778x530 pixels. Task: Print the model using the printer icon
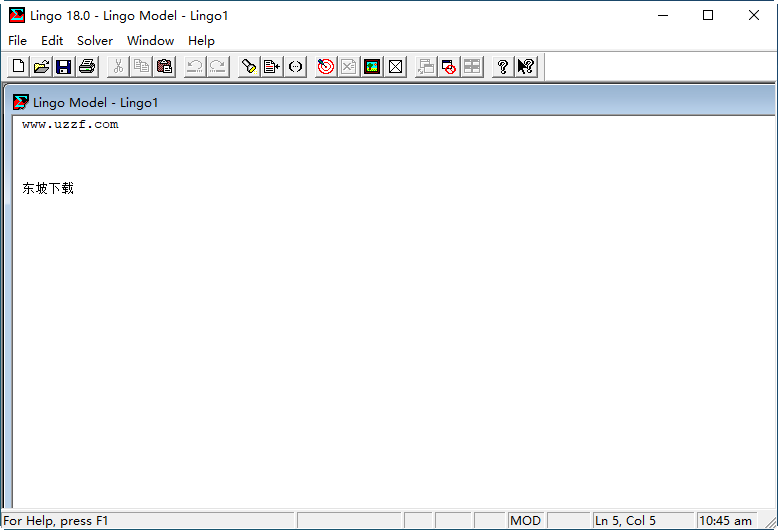click(x=87, y=66)
